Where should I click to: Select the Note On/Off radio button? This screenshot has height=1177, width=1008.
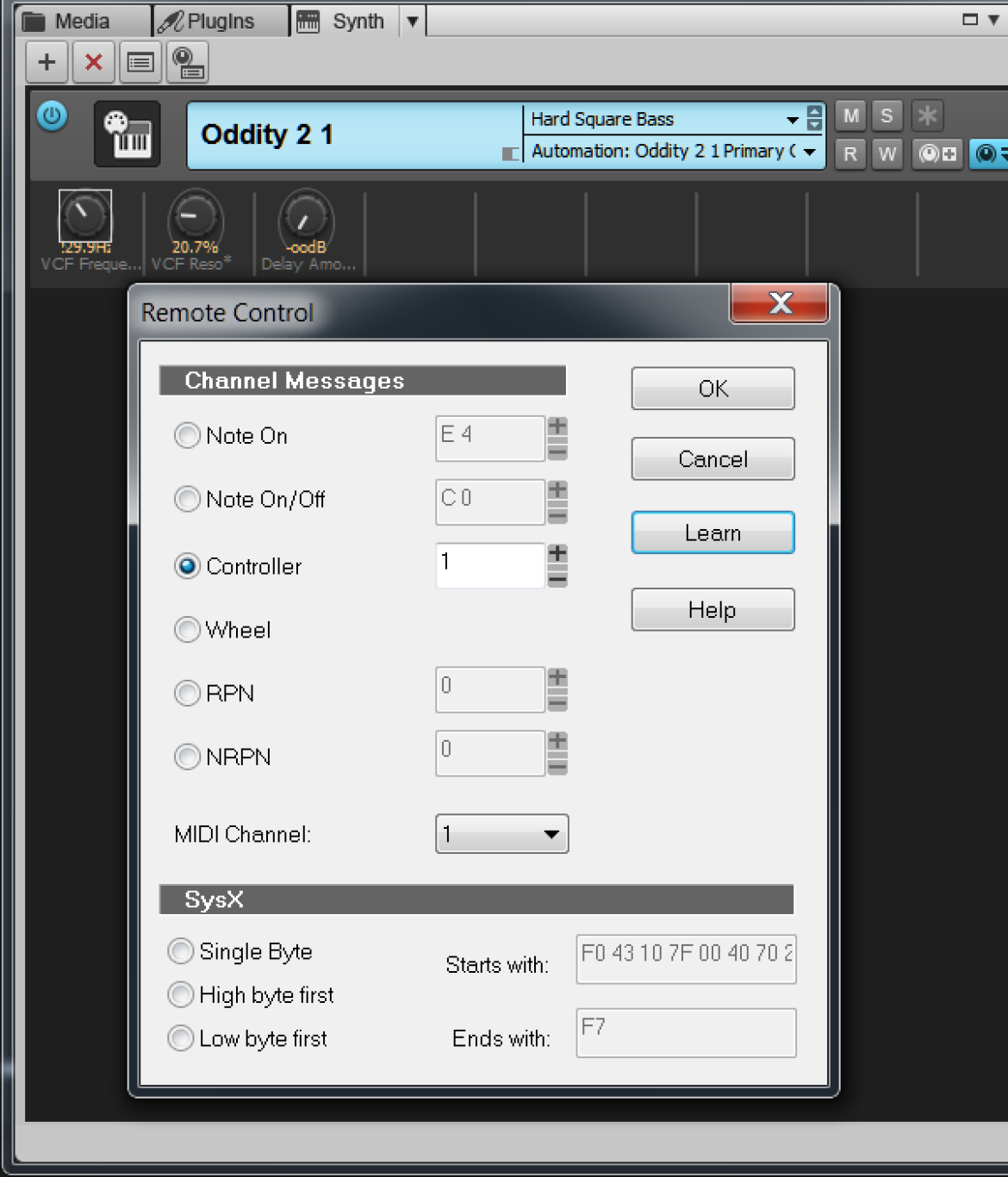pos(187,499)
